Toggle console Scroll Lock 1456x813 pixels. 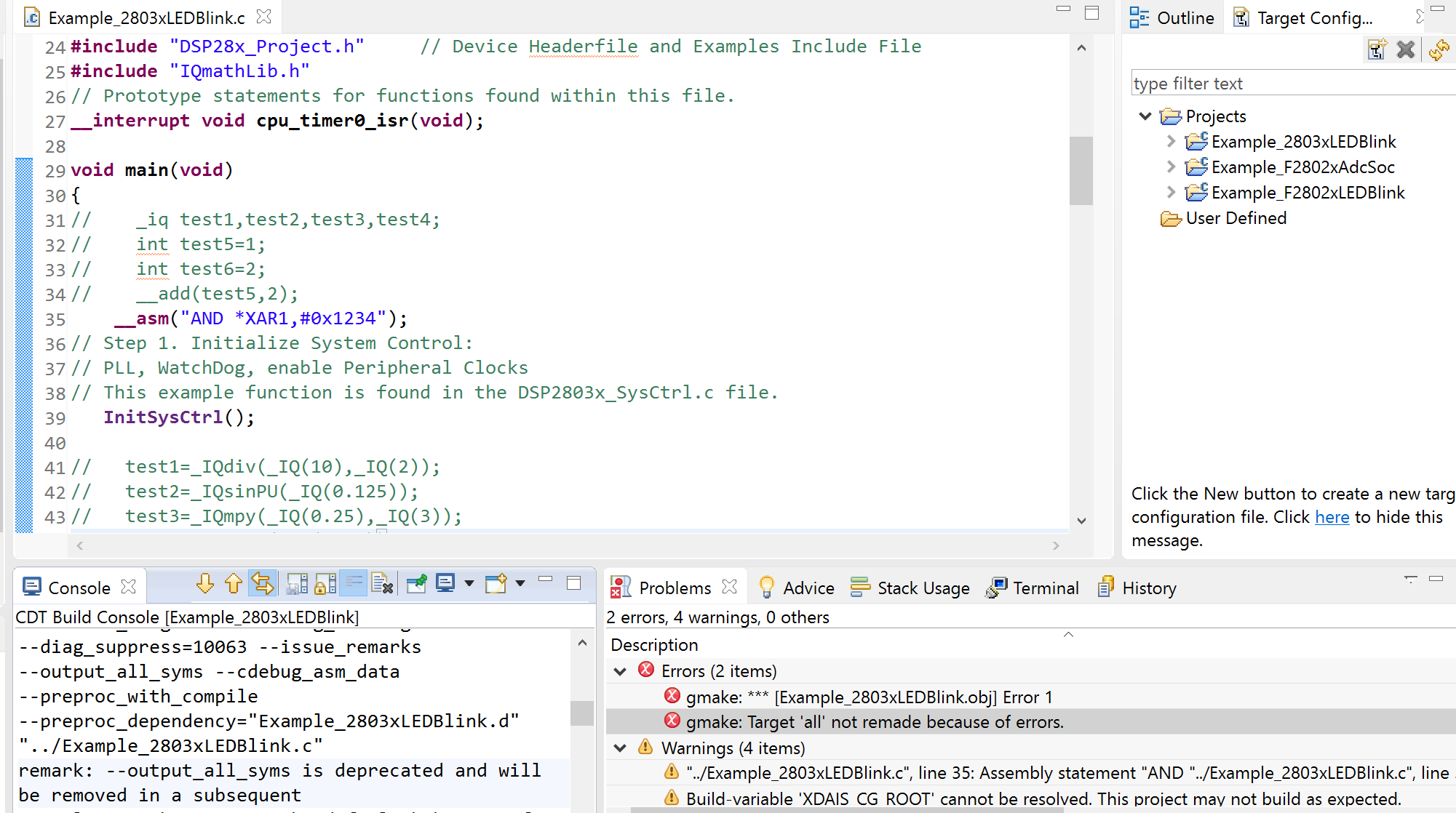pos(325,584)
